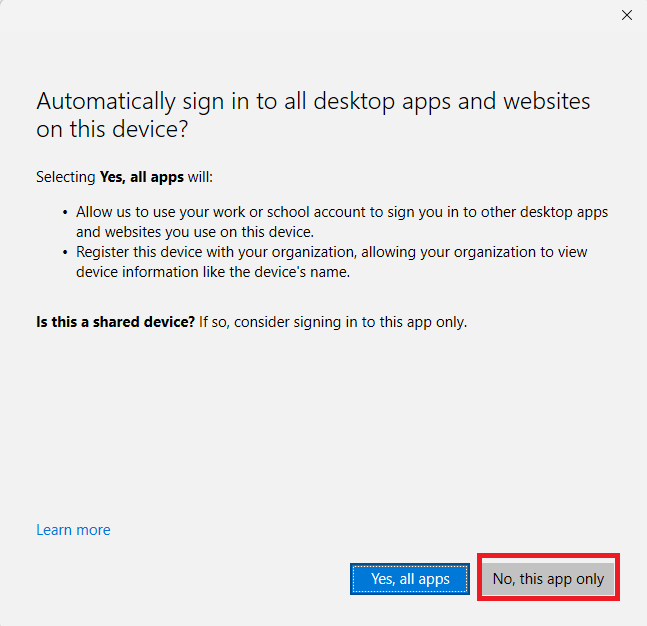Click the "Is this a shared device?" bold text
Viewport: 647px width, 626px height.
pos(115,322)
